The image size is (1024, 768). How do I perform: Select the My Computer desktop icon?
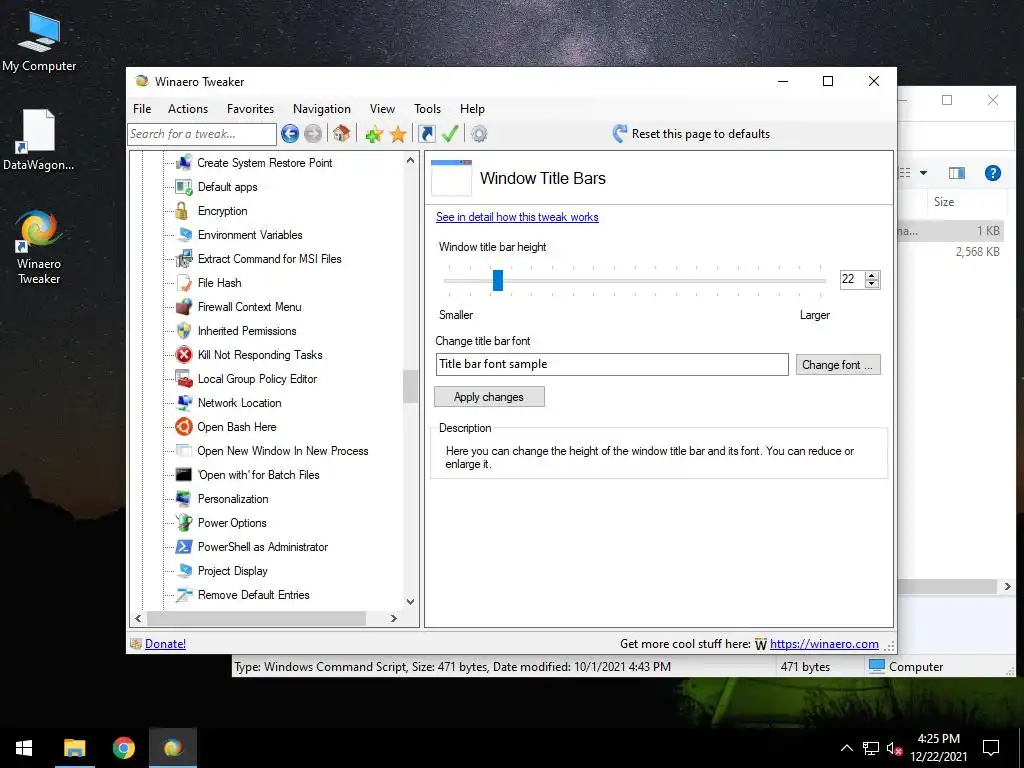39,42
